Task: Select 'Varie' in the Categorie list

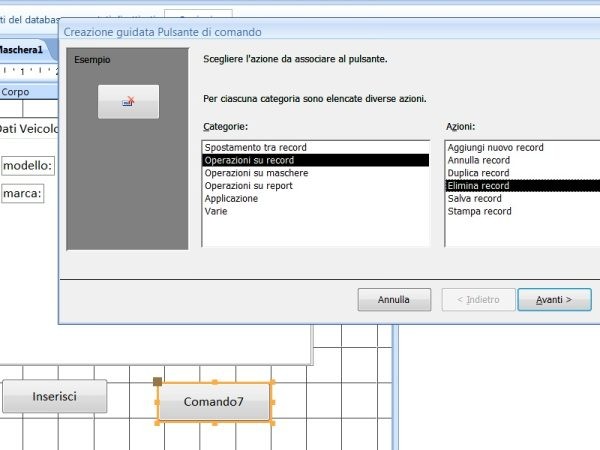Action: pos(217,212)
